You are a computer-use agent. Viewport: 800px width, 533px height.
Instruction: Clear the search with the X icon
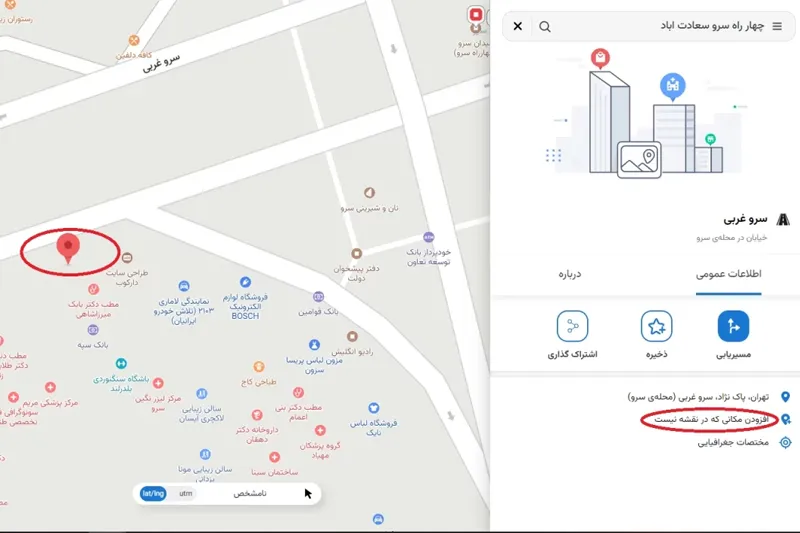click(518, 26)
